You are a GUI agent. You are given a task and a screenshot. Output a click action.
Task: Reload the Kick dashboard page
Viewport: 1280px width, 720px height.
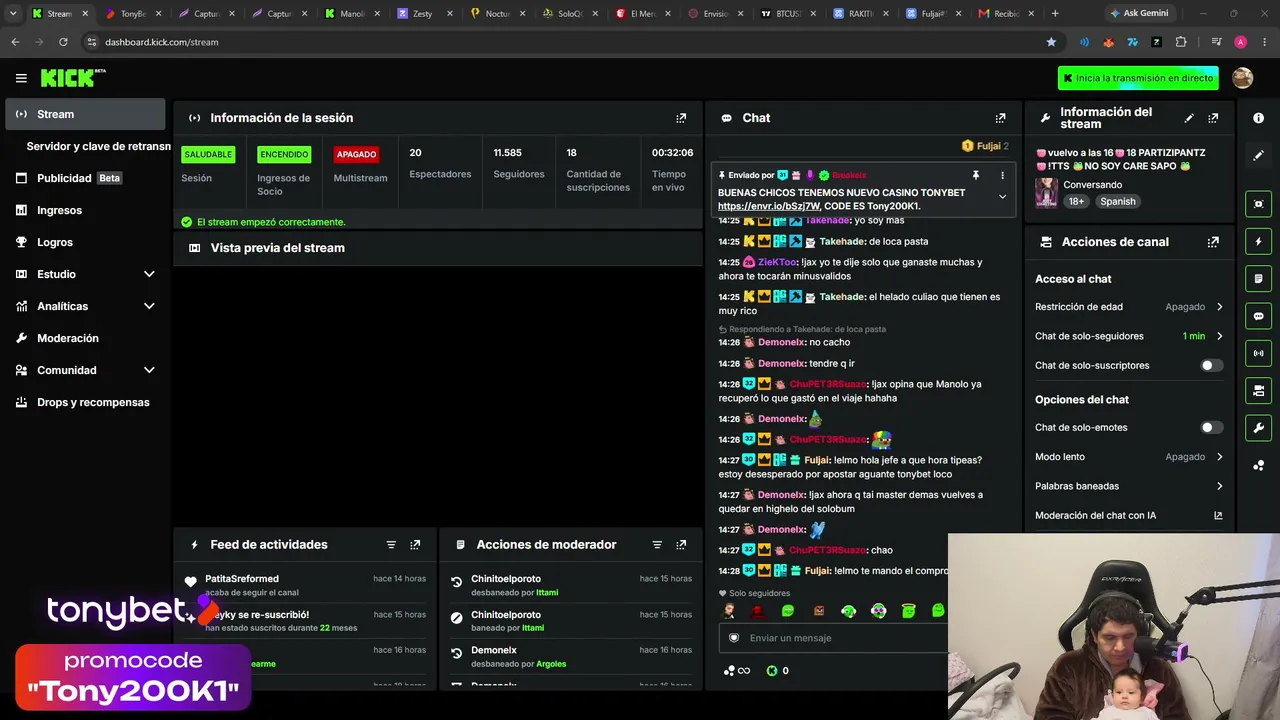[x=63, y=42]
